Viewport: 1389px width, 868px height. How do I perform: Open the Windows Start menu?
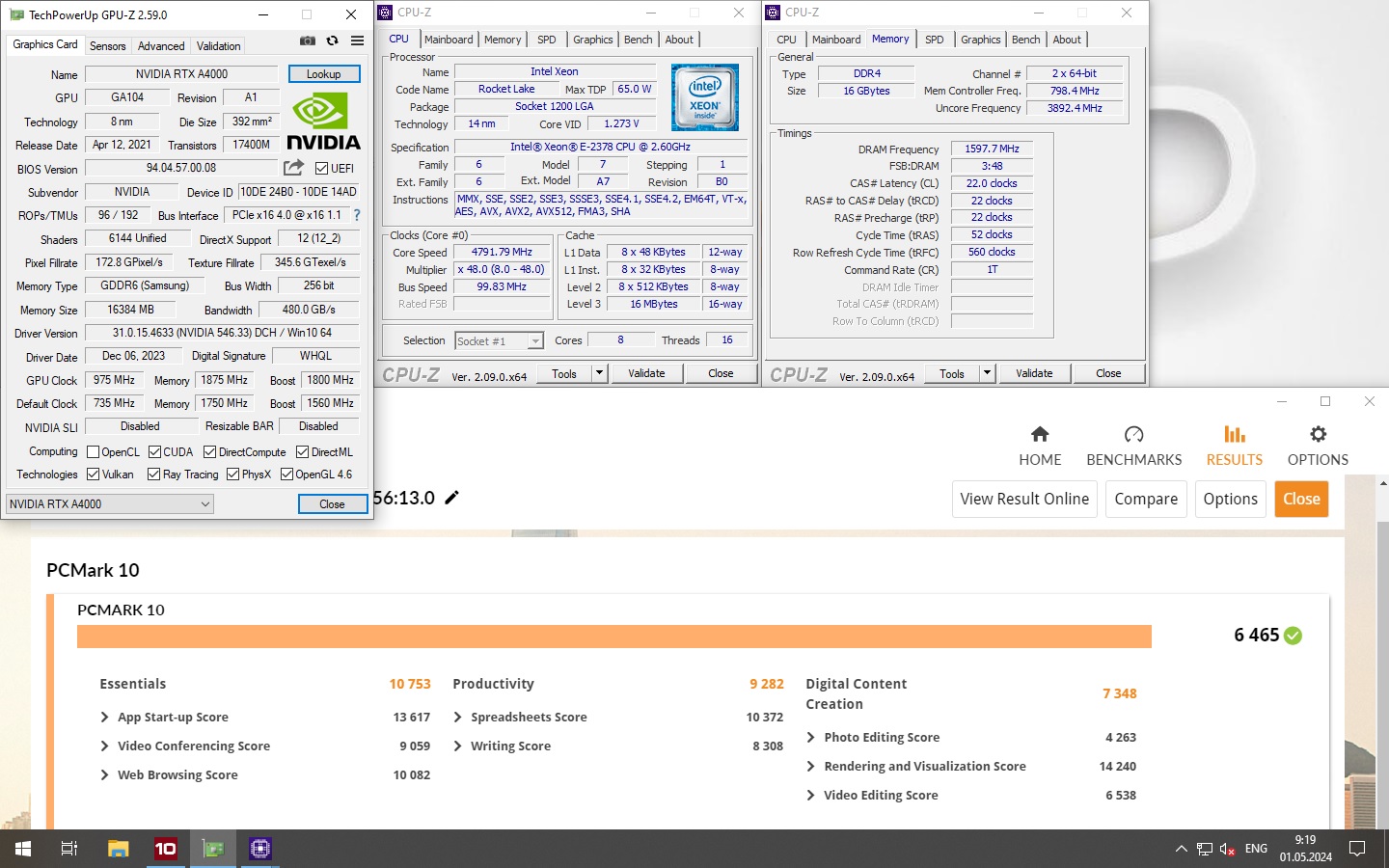coord(23,849)
